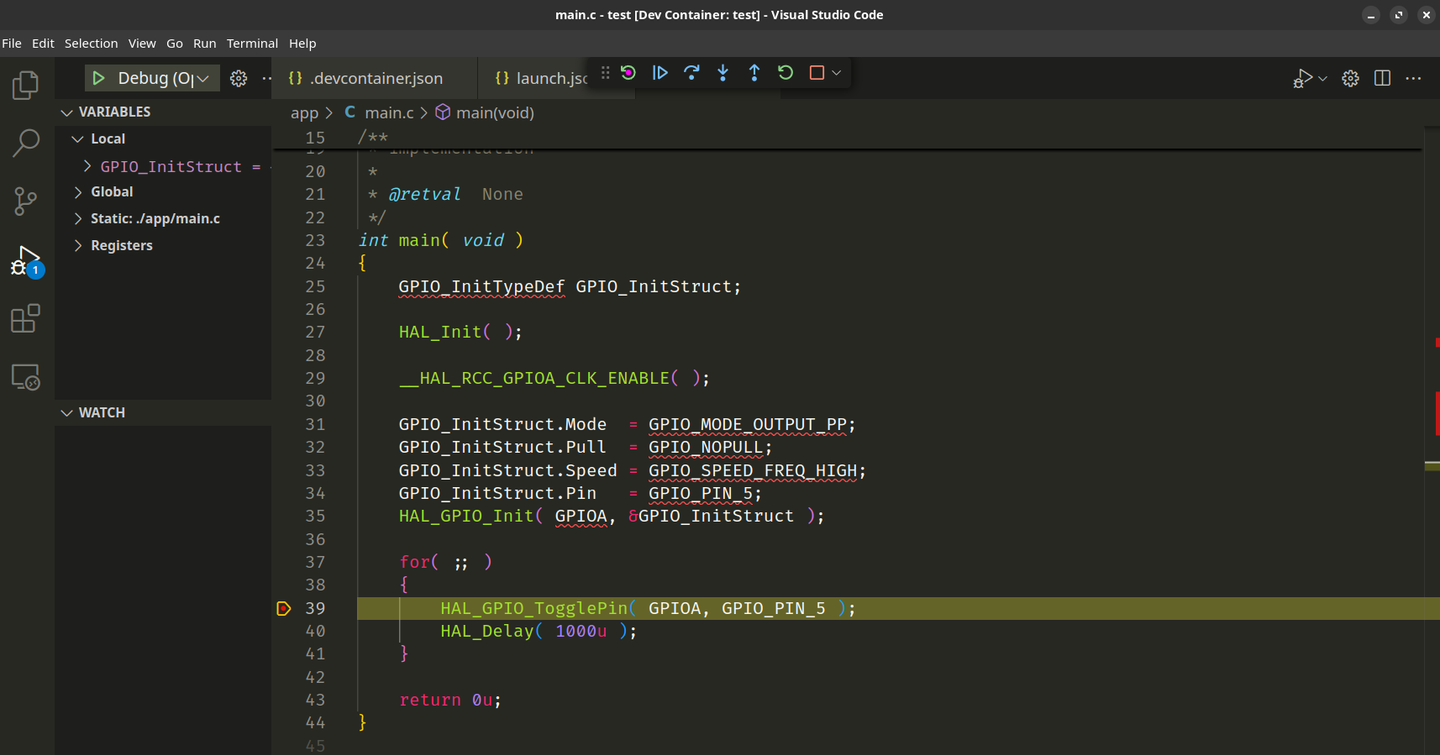Click the Step Out arrow icon

coord(754,73)
